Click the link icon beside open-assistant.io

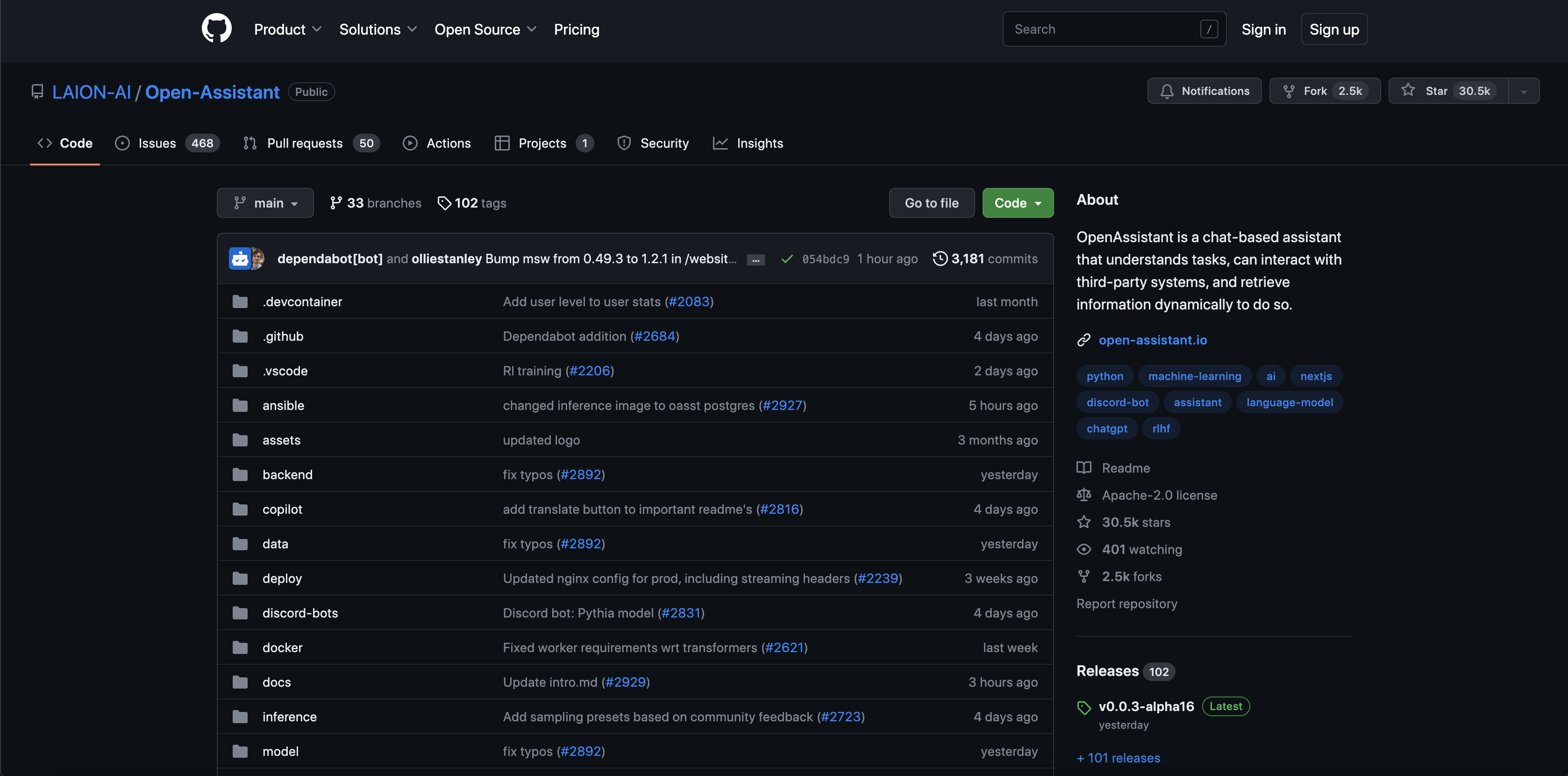(1083, 340)
